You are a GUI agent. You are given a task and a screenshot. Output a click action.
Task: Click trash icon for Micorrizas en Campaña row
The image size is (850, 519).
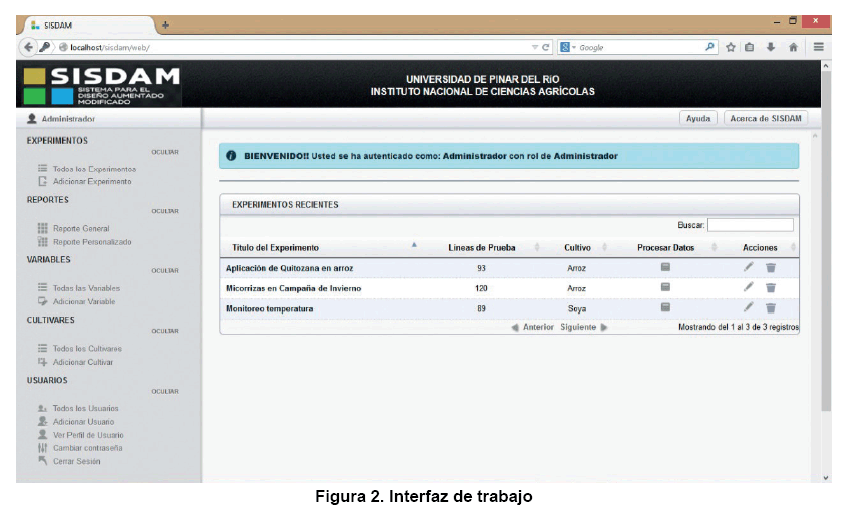point(770,288)
